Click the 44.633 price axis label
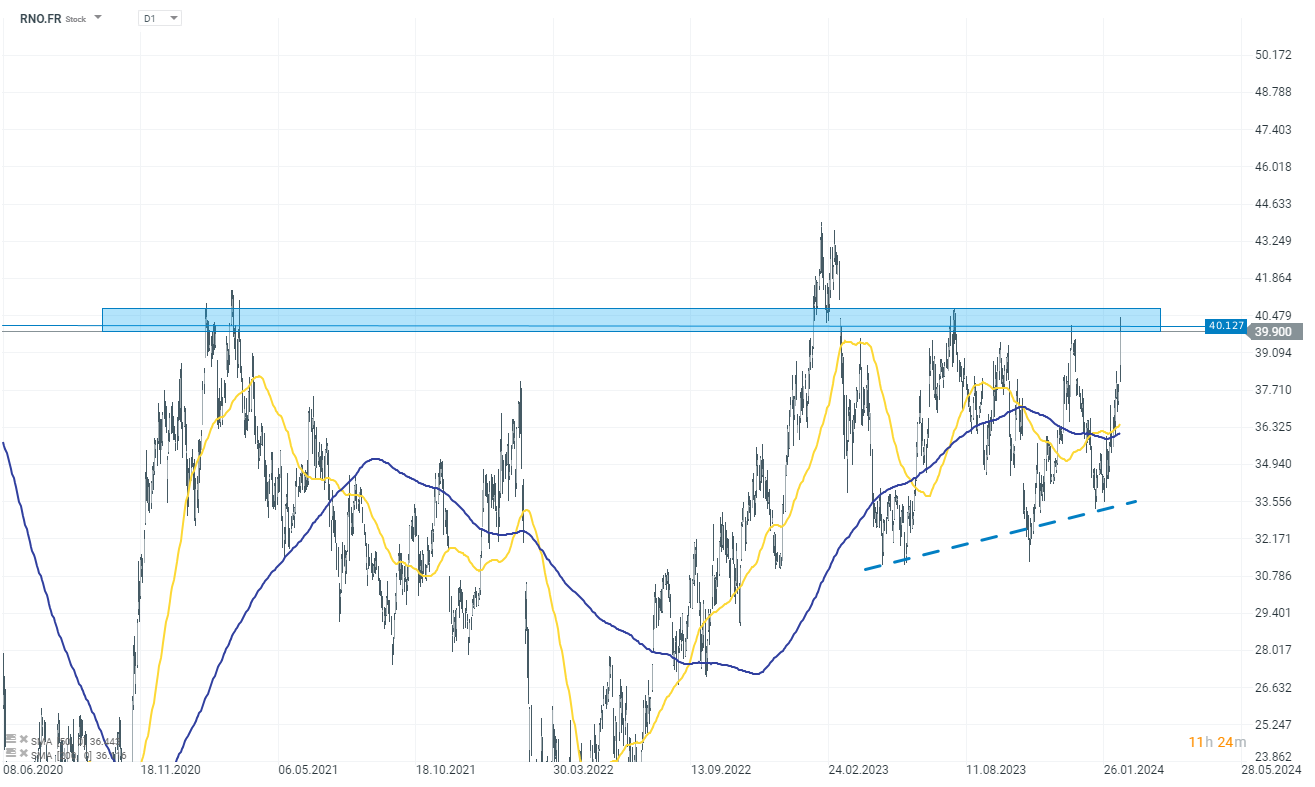Screen dimensions: 1315x787 coord(1273,204)
